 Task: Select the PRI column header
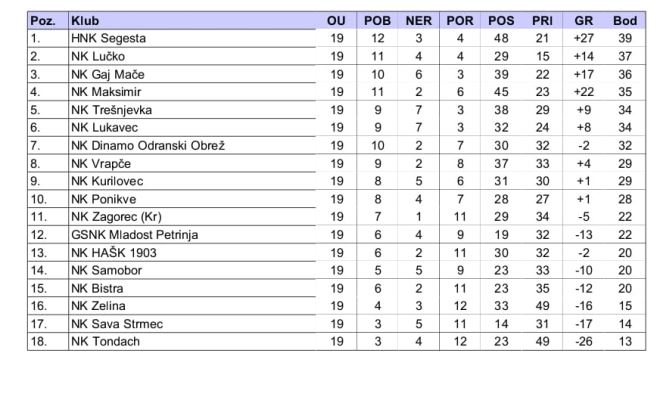pyautogui.click(x=542, y=20)
